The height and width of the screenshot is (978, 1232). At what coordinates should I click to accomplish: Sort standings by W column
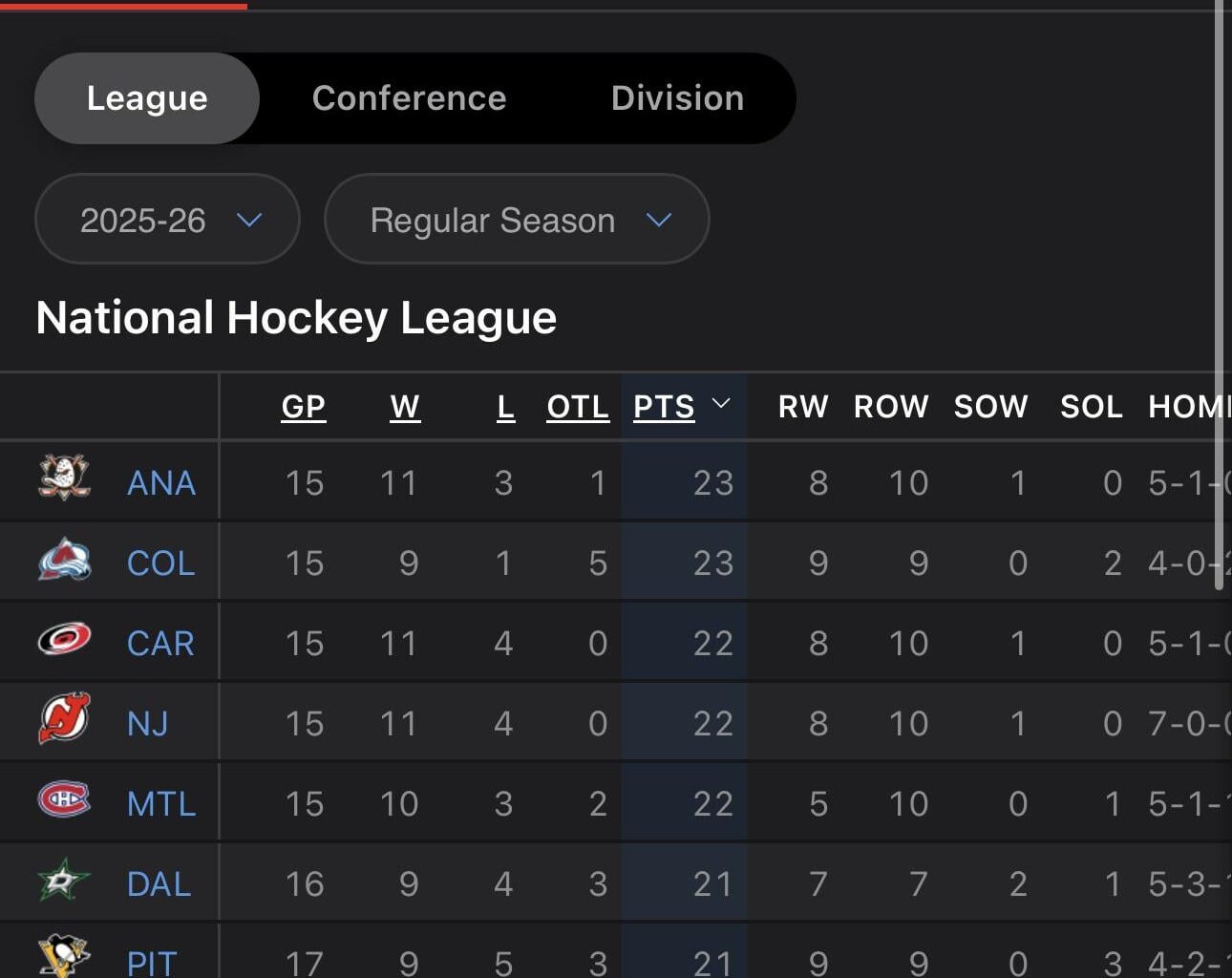(x=405, y=406)
